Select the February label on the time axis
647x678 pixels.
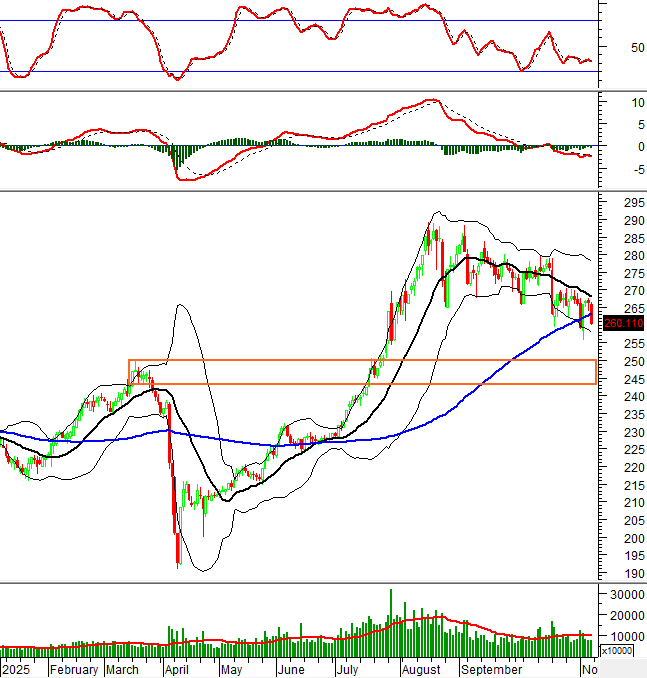[74, 670]
